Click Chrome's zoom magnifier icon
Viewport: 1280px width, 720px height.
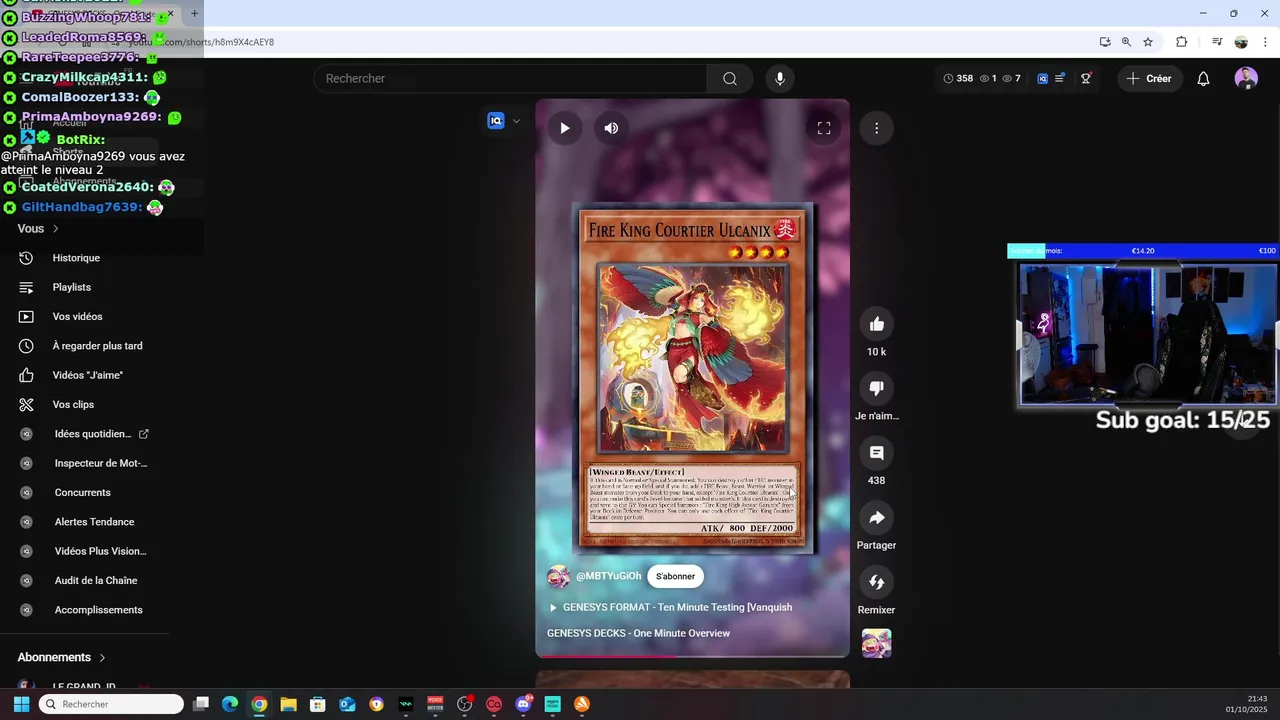point(1126,42)
